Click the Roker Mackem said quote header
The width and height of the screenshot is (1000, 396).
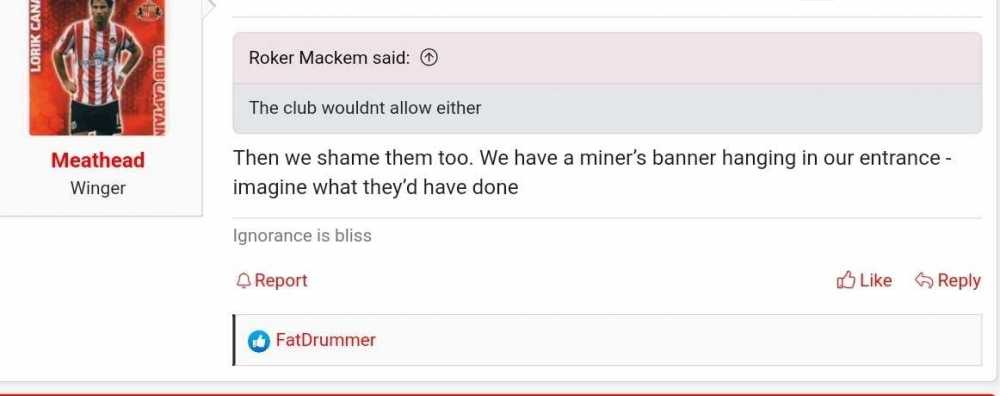tap(607, 58)
